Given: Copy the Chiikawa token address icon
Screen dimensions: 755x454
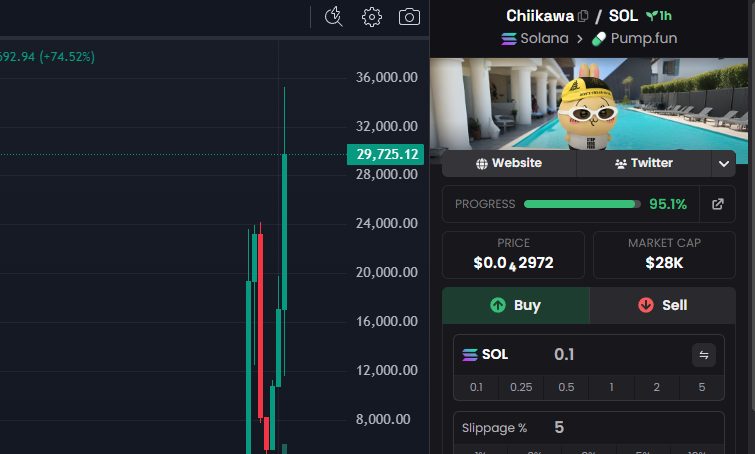Looking at the screenshot, I should click(583, 16).
